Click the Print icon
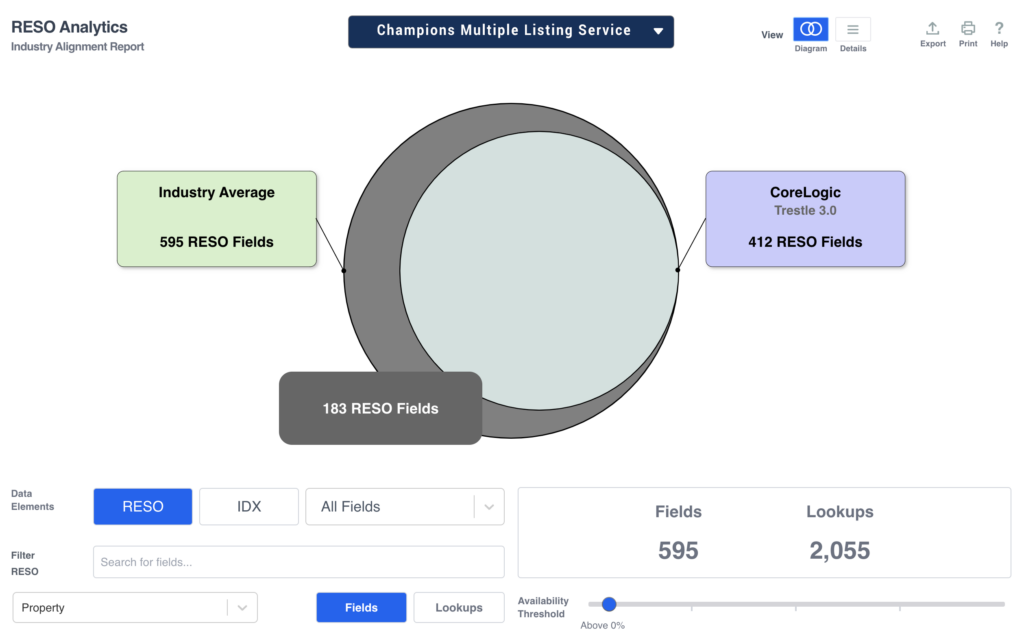This screenshot has width=1024, height=640. click(968, 29)
